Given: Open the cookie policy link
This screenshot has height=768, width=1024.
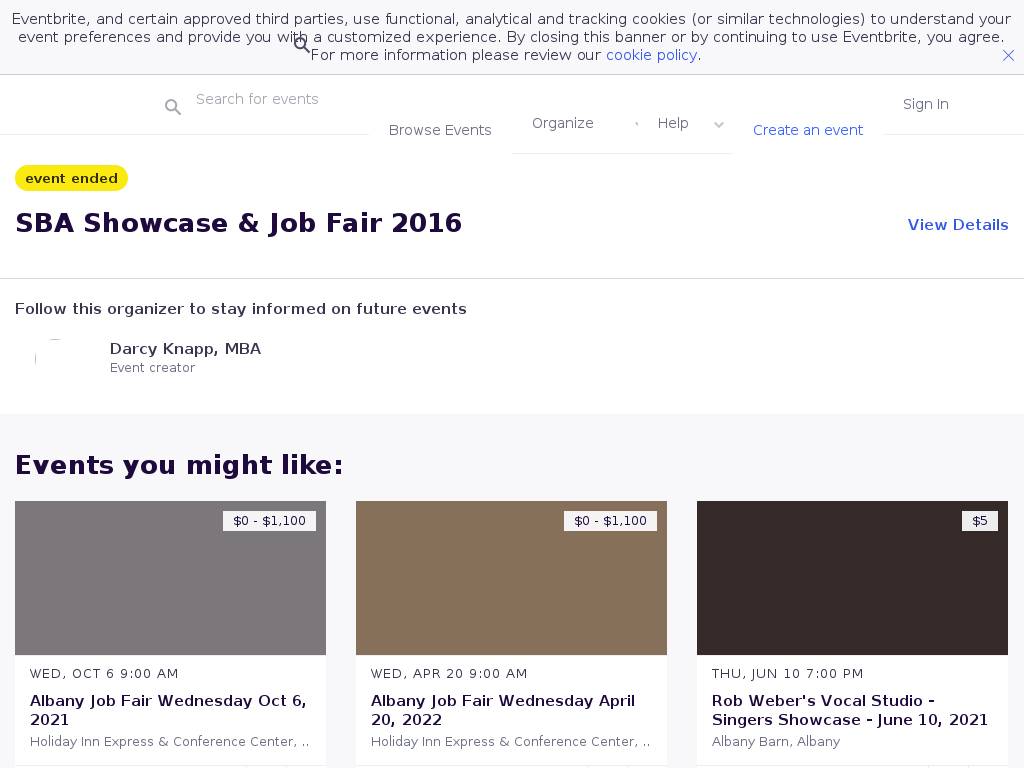Looking at the screenshot, I should coord(651,55).
